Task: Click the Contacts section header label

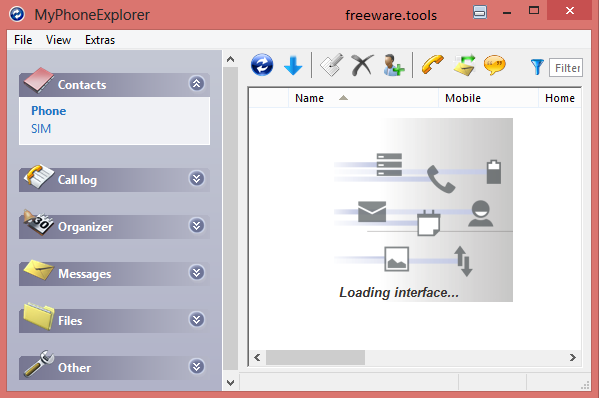Action: coord(82,85)
